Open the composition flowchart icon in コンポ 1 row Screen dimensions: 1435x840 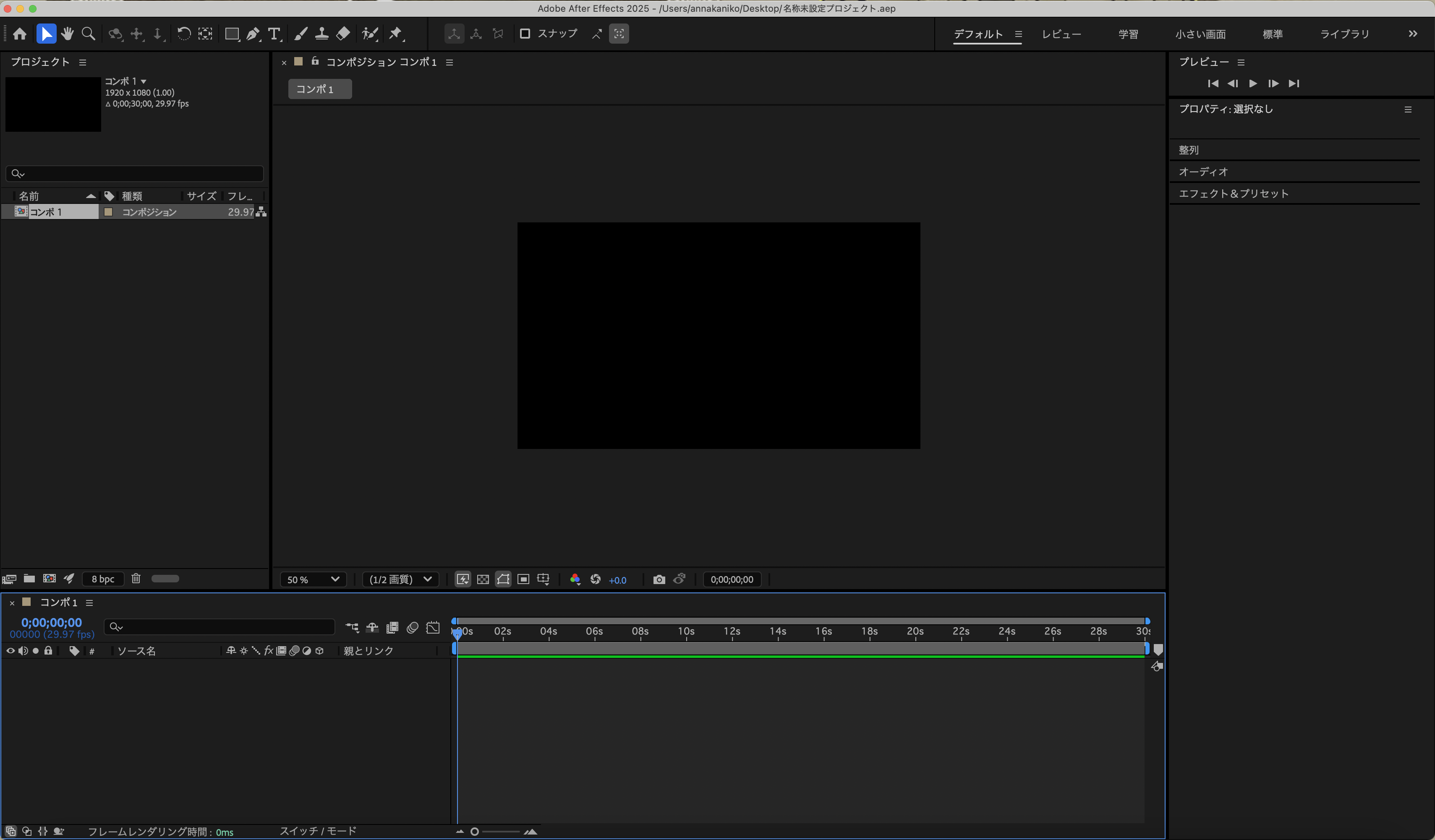(261, 212)
